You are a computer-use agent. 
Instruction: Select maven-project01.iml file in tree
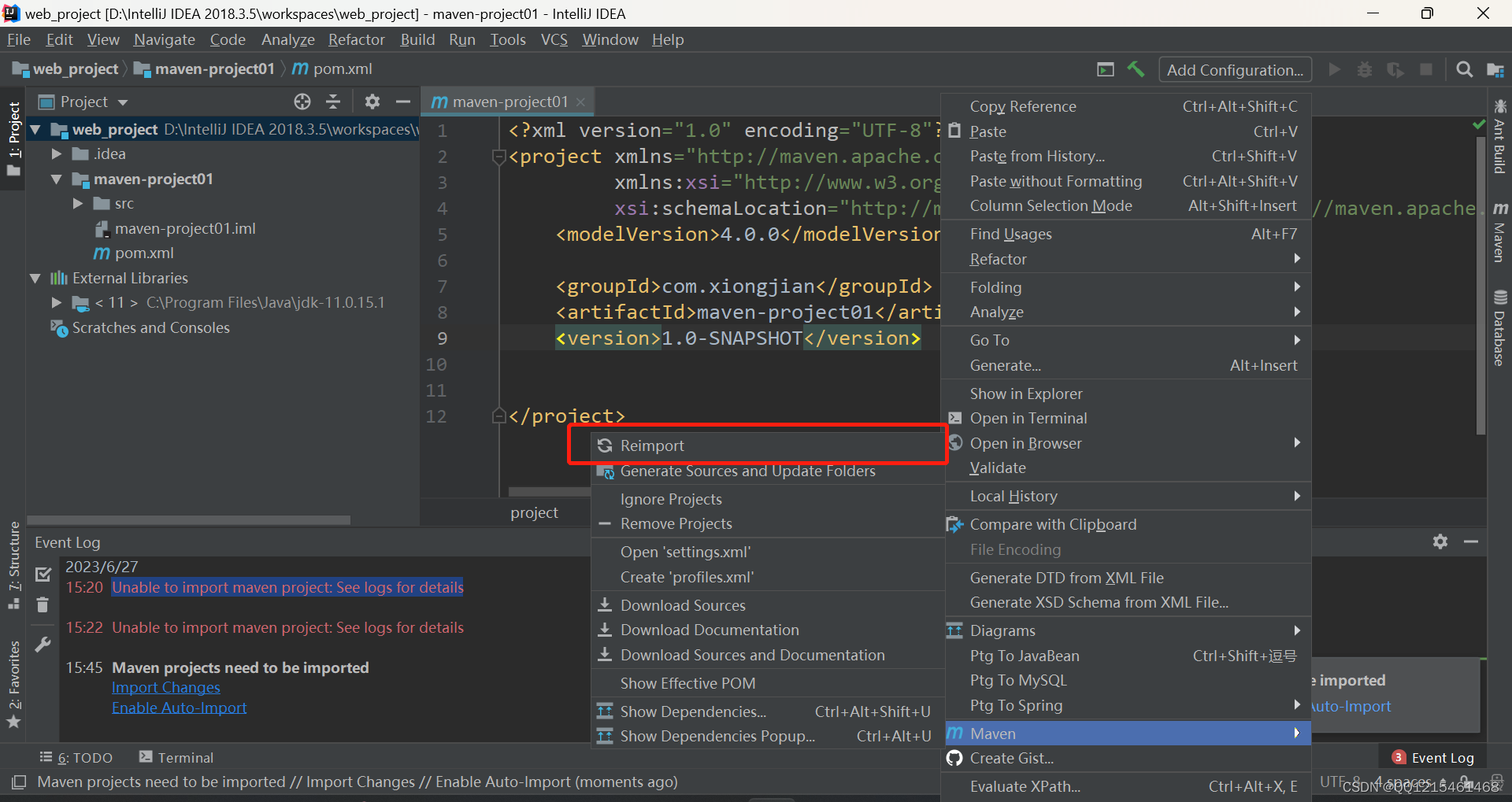[x=176, y=228]
